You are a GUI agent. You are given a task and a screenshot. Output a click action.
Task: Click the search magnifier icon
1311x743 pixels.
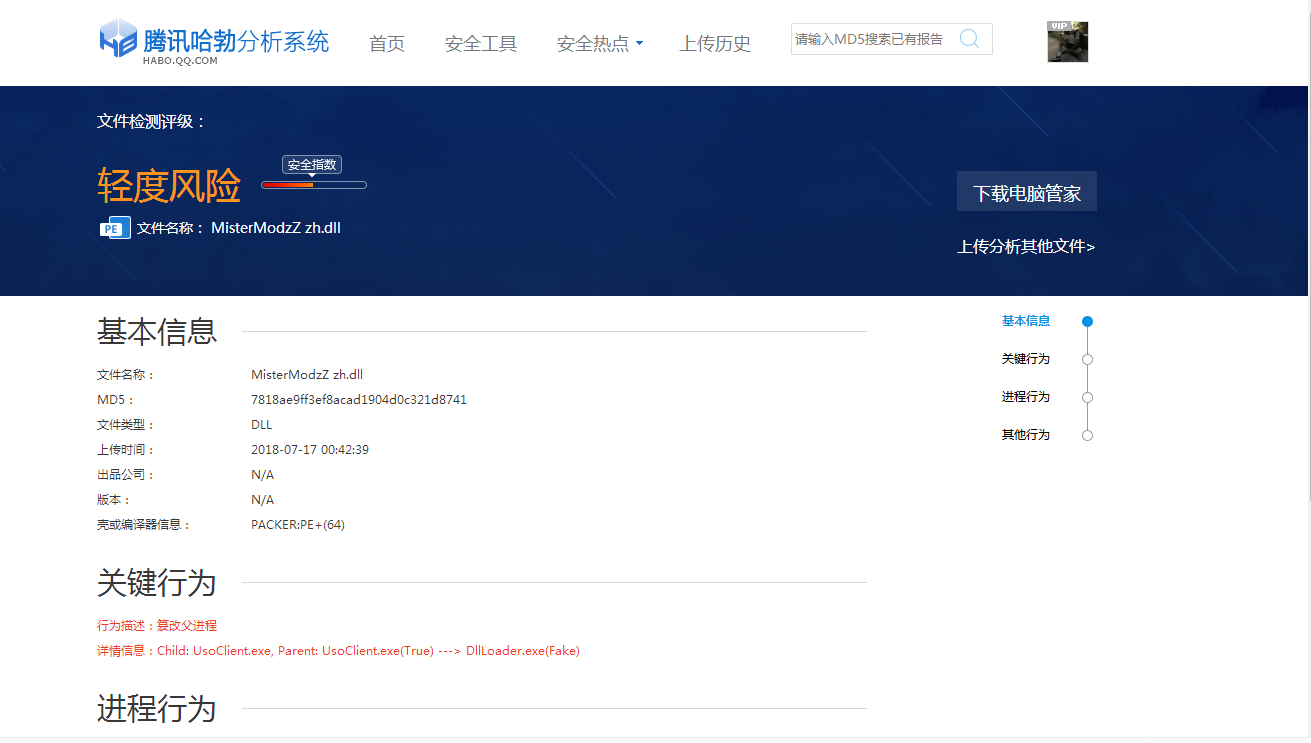coord(969,39)
